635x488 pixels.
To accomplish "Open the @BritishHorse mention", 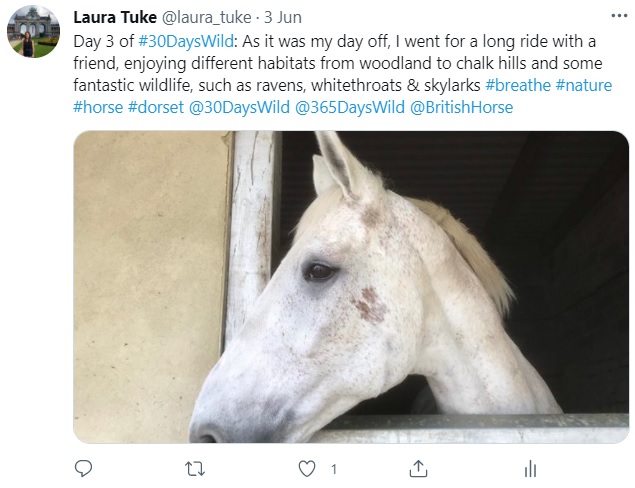I will pyautogui.click(x=461, y=105).
